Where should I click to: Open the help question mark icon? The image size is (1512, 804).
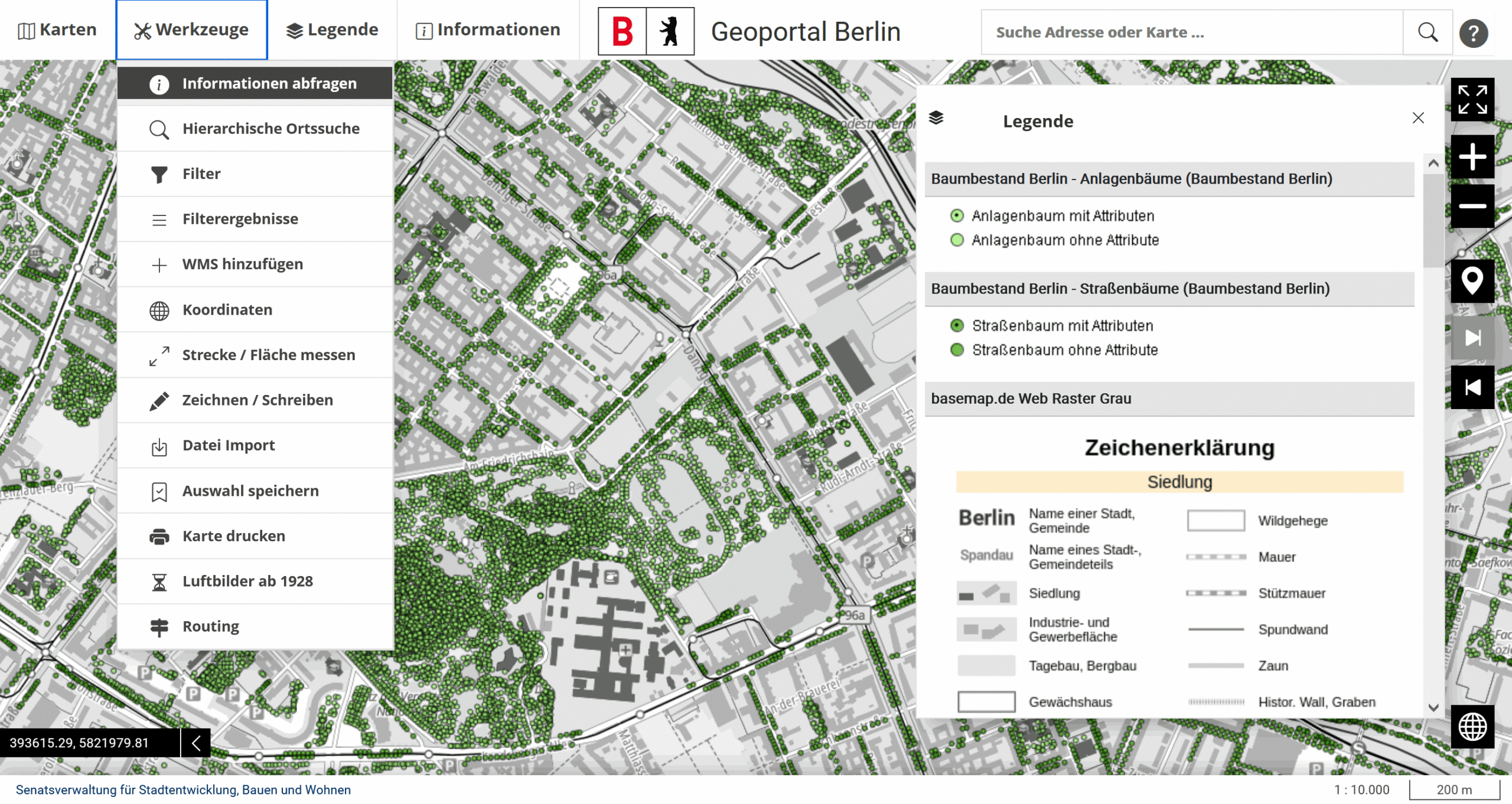pos(1473,32)
